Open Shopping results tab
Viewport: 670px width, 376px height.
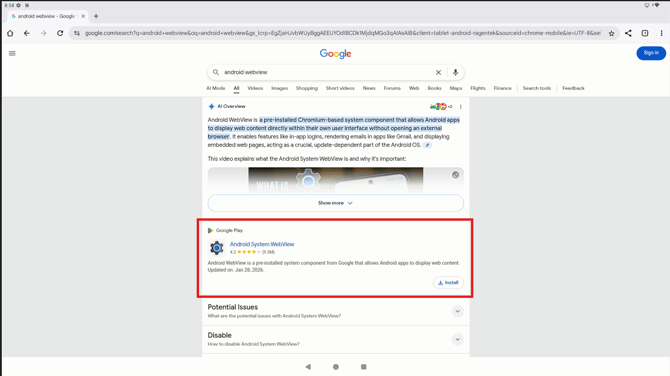click(307, 88)
